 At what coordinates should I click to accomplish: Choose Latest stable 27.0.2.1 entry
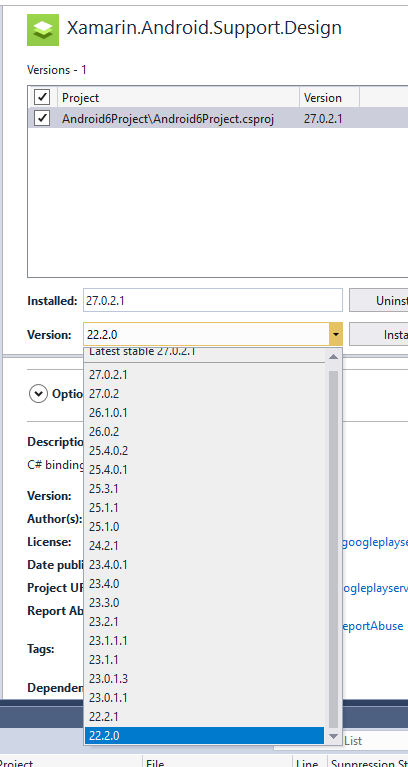[204, 353]
